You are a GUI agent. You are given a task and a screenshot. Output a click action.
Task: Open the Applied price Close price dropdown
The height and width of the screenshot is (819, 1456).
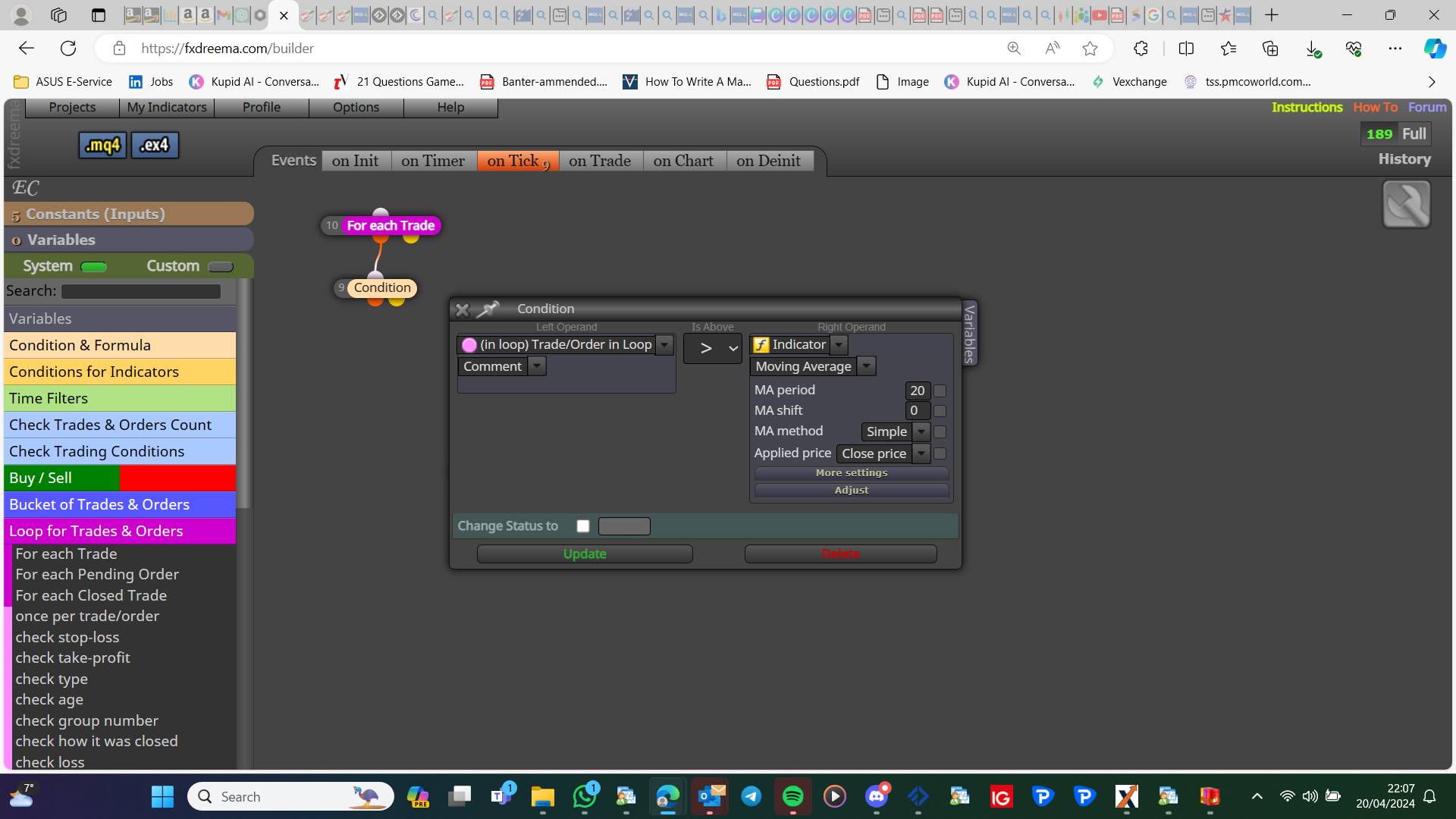pyautogui.click(x=921, y=453)
